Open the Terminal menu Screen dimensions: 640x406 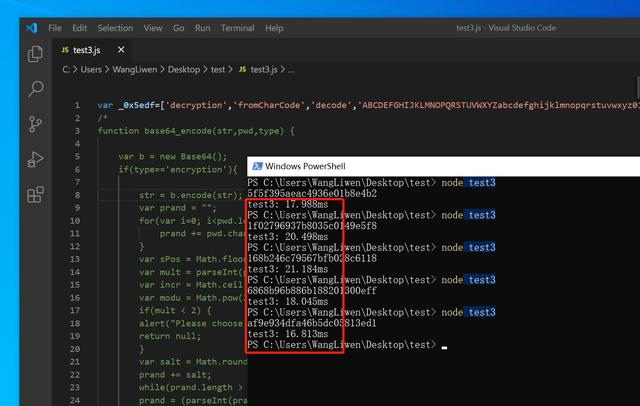click(238, 28)
